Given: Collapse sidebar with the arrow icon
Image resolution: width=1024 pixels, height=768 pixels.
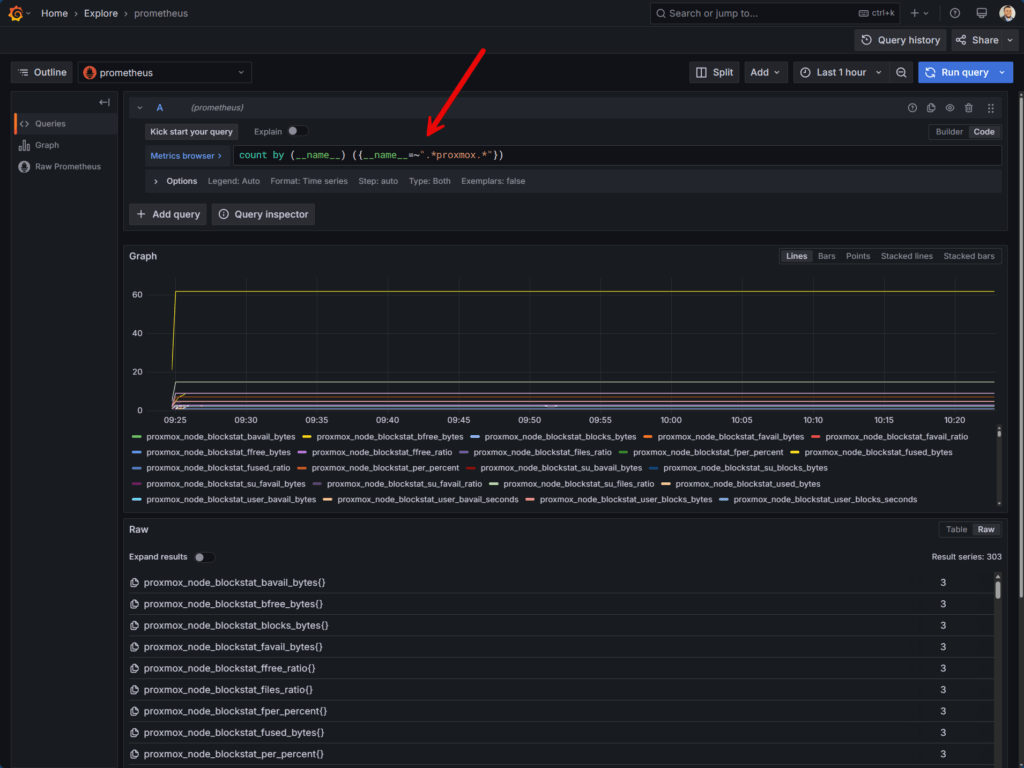Looking at the screenshot, I should point(104,102).
